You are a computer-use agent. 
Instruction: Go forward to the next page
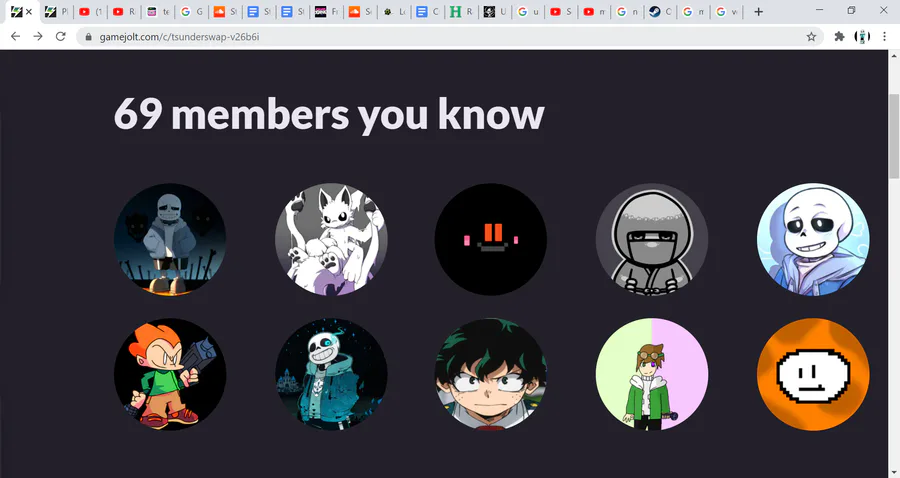coord(38,37)
